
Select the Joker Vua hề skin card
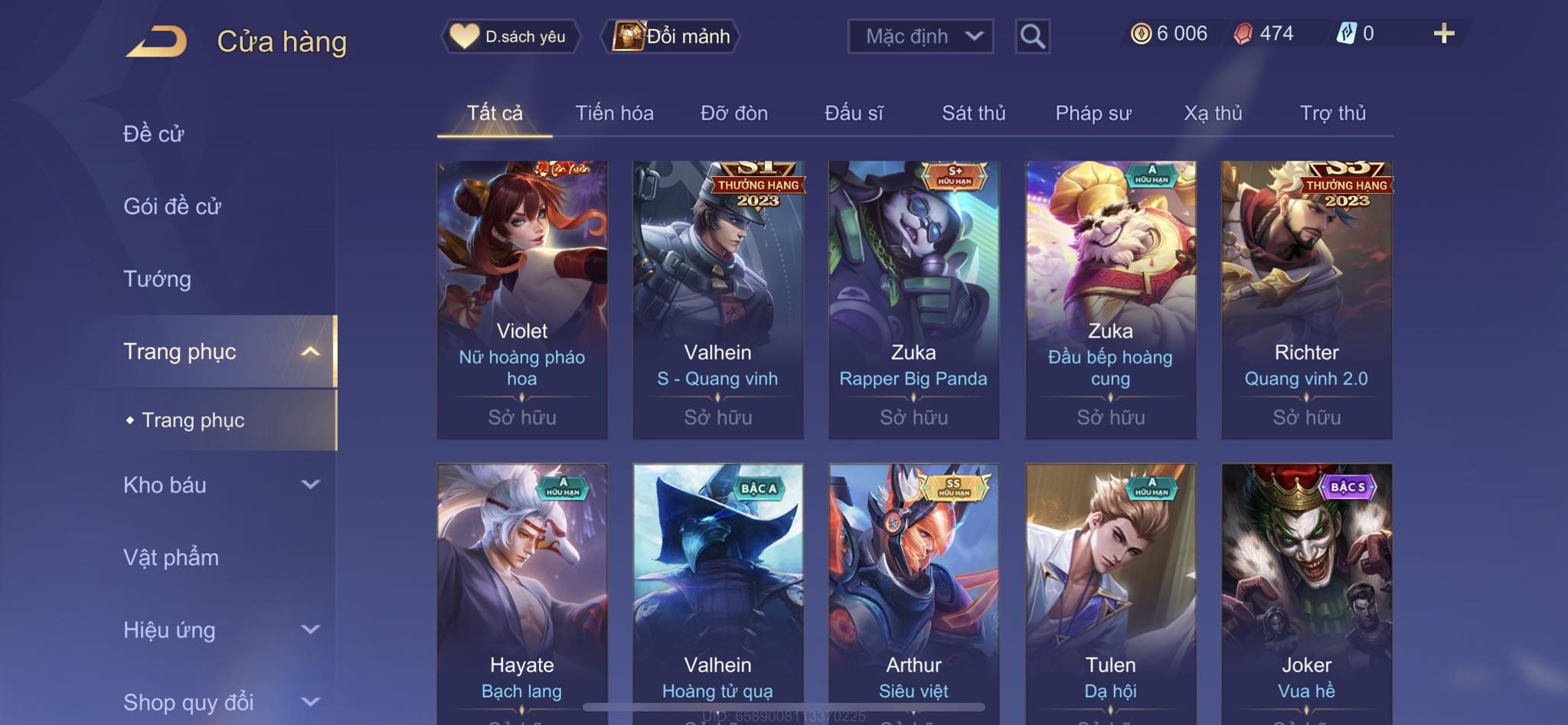[1306, 594]
